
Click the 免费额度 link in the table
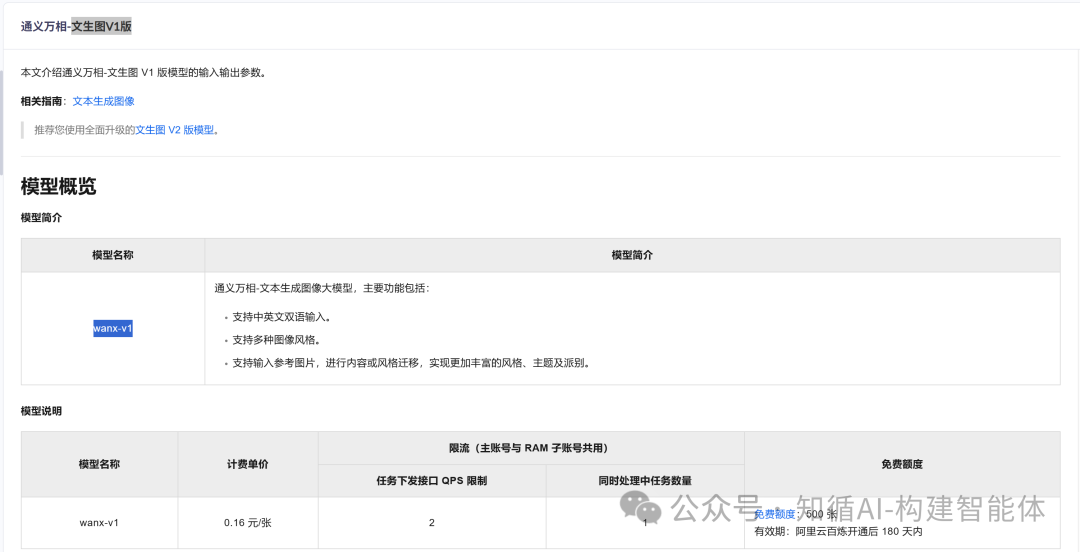(774, 514)
